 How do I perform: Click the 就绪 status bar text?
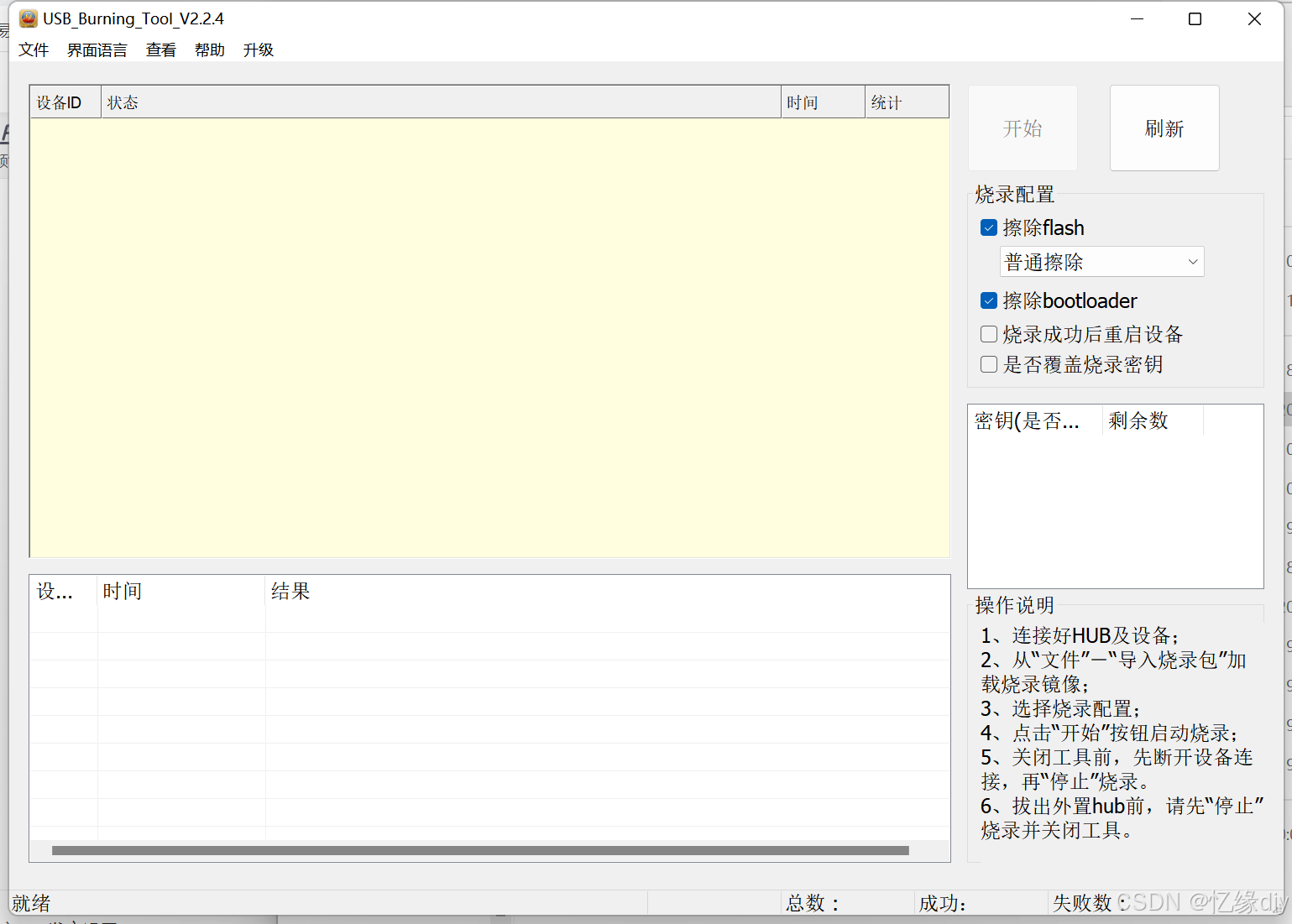pyautogui.click(x=31, y=903)
